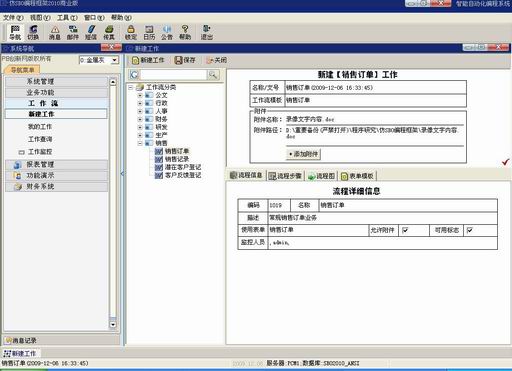Screen dimensions: 512x371
Task: Open the 工具 menu
Action: [x=67, y=17]
